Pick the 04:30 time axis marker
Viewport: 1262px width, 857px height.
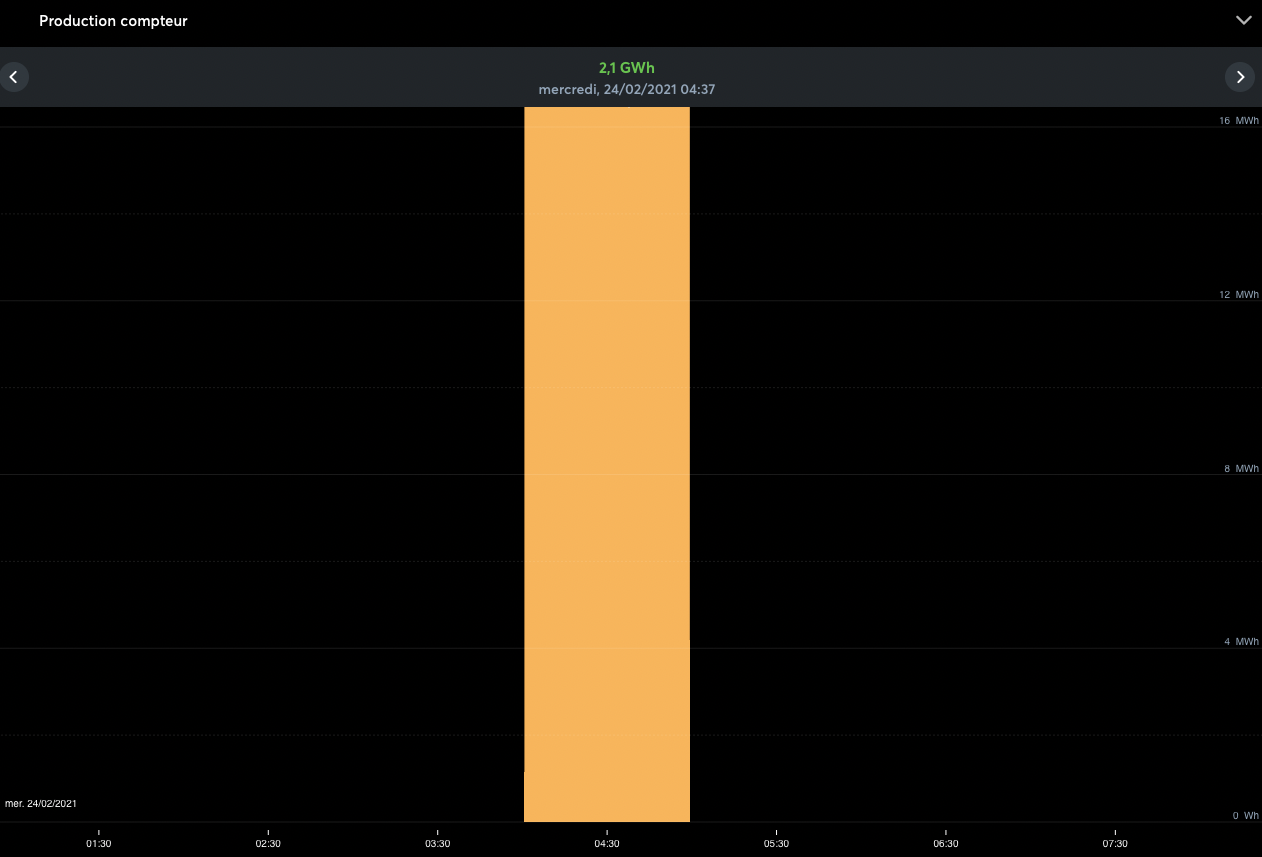607,843
